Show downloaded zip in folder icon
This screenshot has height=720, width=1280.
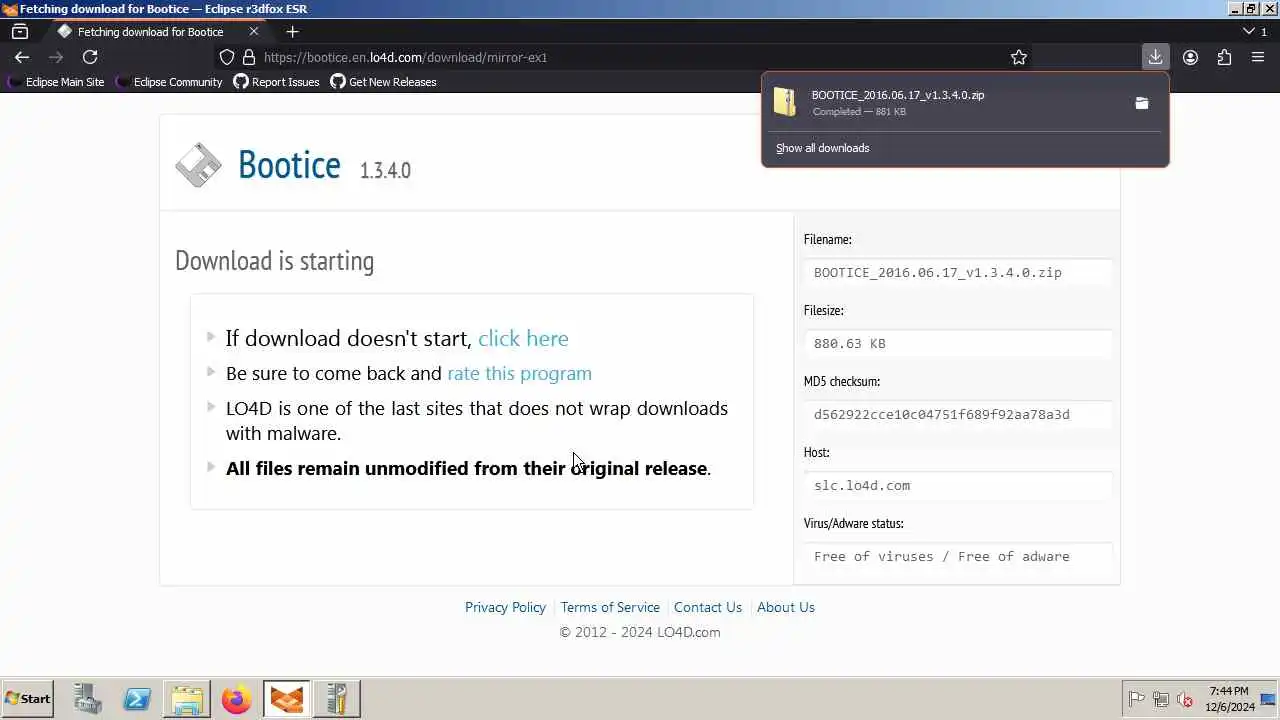pos(1142,103)
